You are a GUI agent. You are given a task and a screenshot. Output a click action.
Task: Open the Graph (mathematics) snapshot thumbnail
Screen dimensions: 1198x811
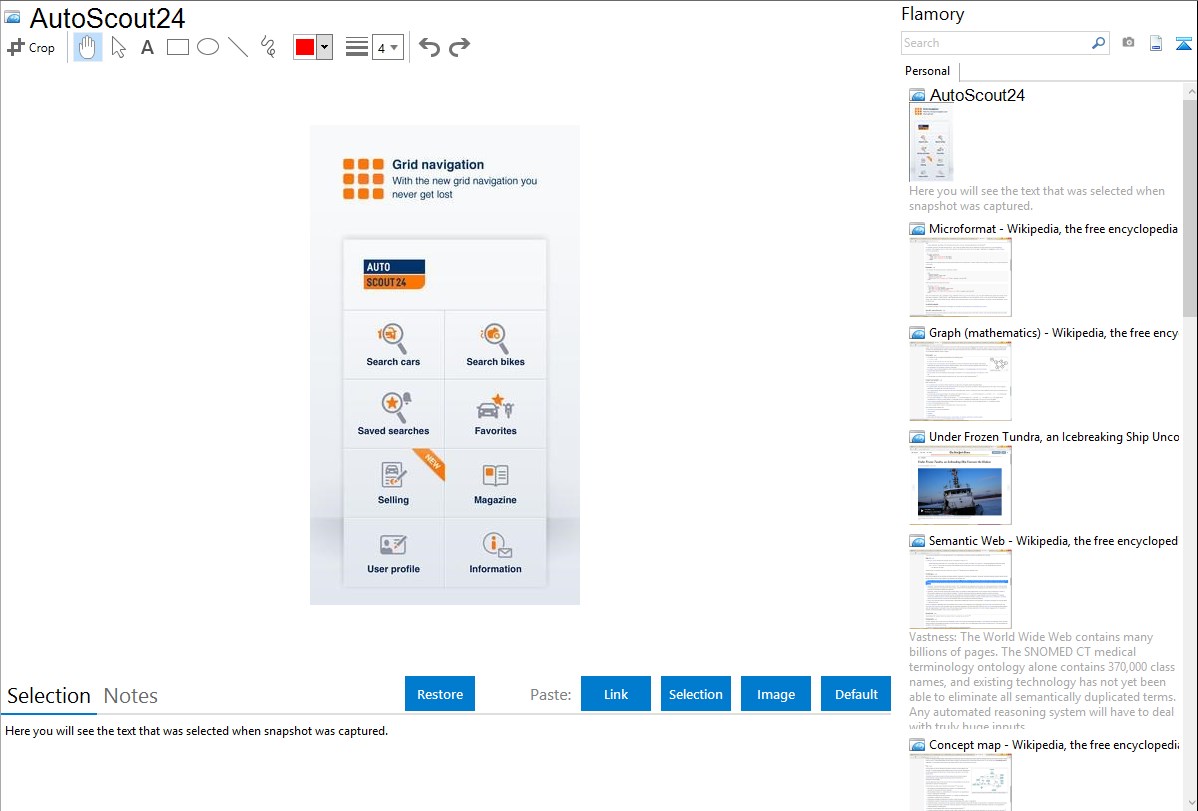960,381
